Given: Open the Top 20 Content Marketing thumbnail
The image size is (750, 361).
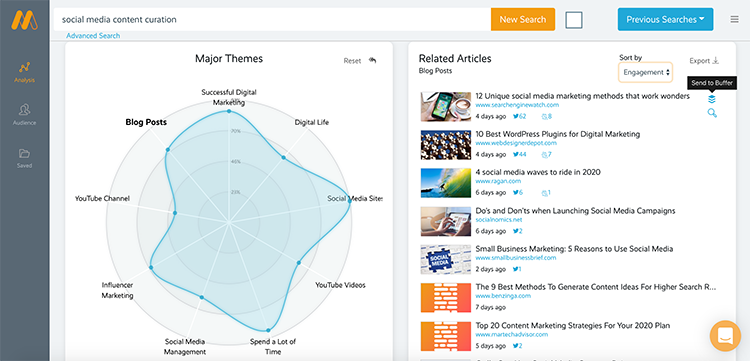Looking at the screenshot, I should [x=446, y=336].
